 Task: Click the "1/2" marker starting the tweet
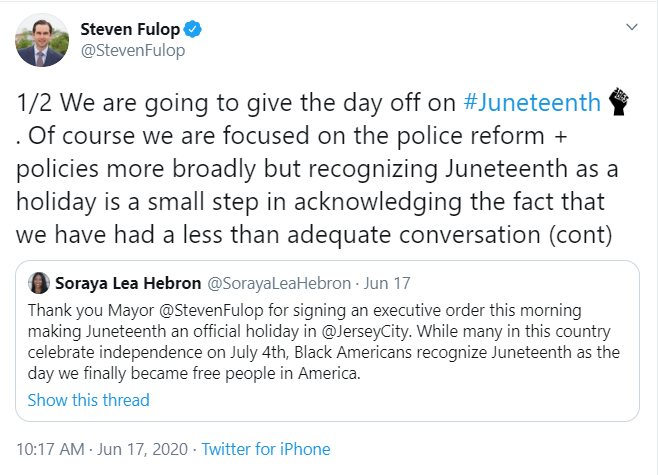(x=36, y=103)
